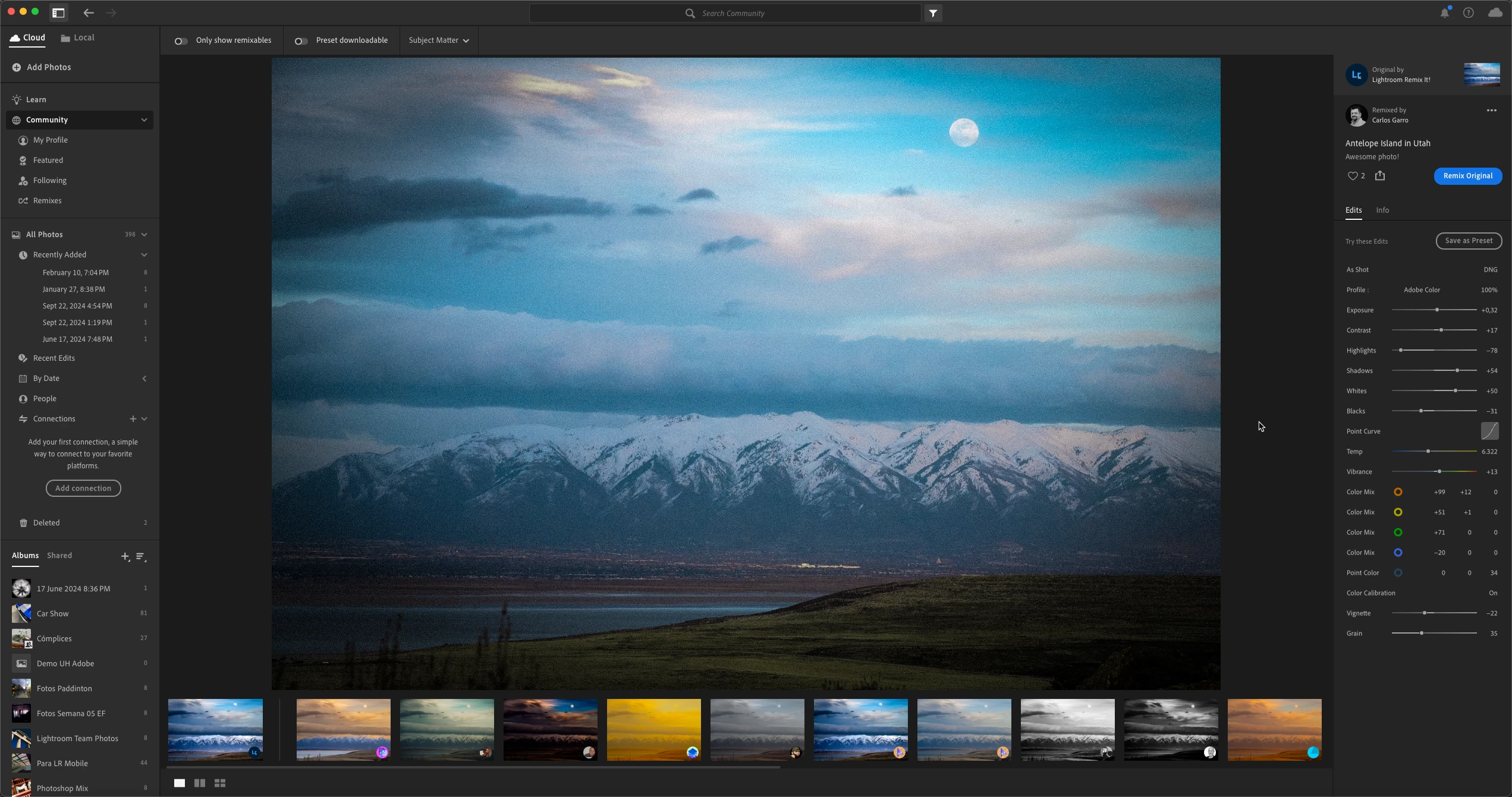Expand the By Date section arrow

(144, 379)
